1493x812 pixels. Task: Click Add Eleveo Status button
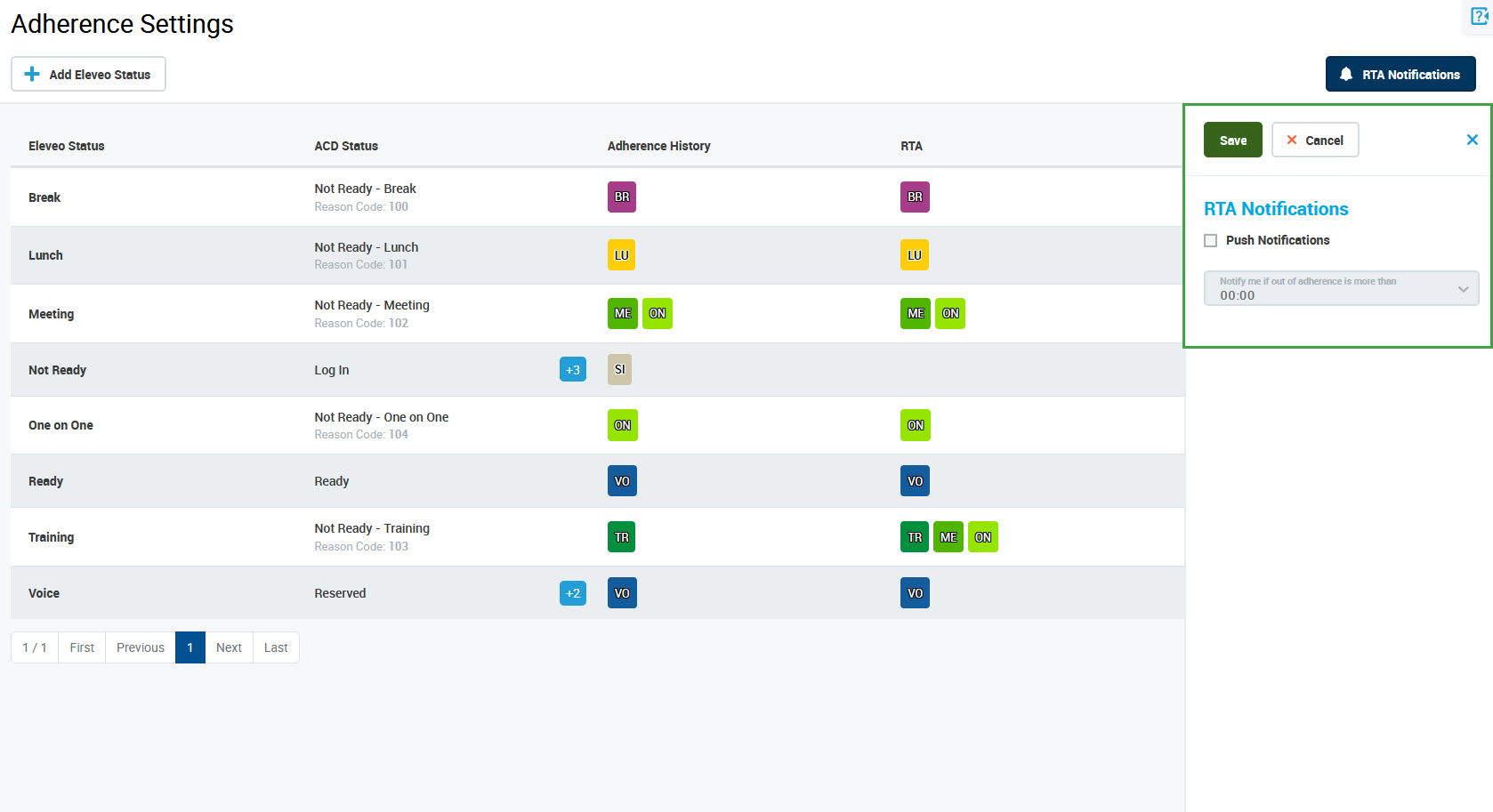click(x=88, y=75)
